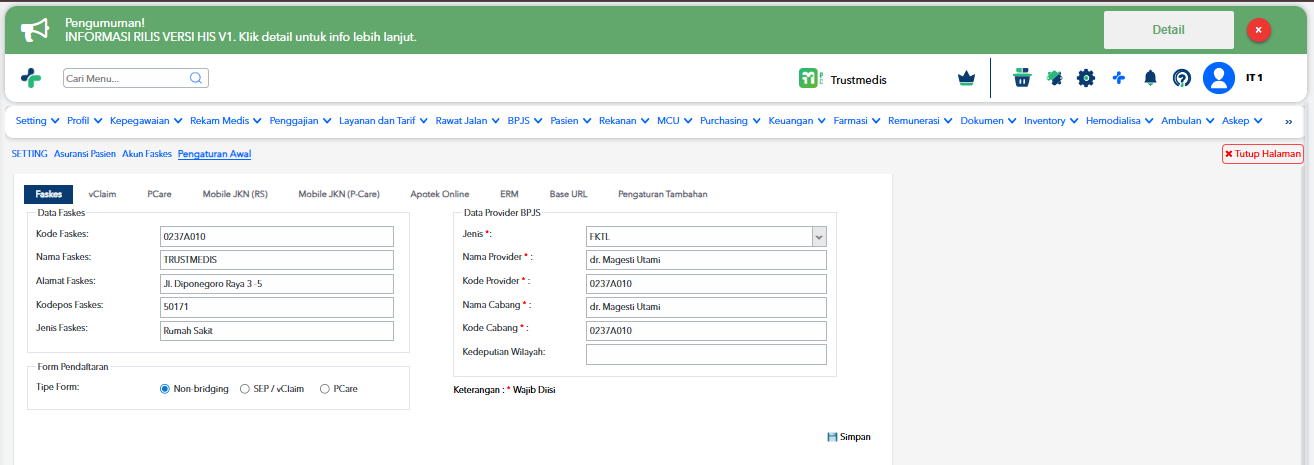The height and width of the screenshot is (465, 1314).
Task: Open the Inventory menu
Action: pyautogui.click(x=1052, y=121)
